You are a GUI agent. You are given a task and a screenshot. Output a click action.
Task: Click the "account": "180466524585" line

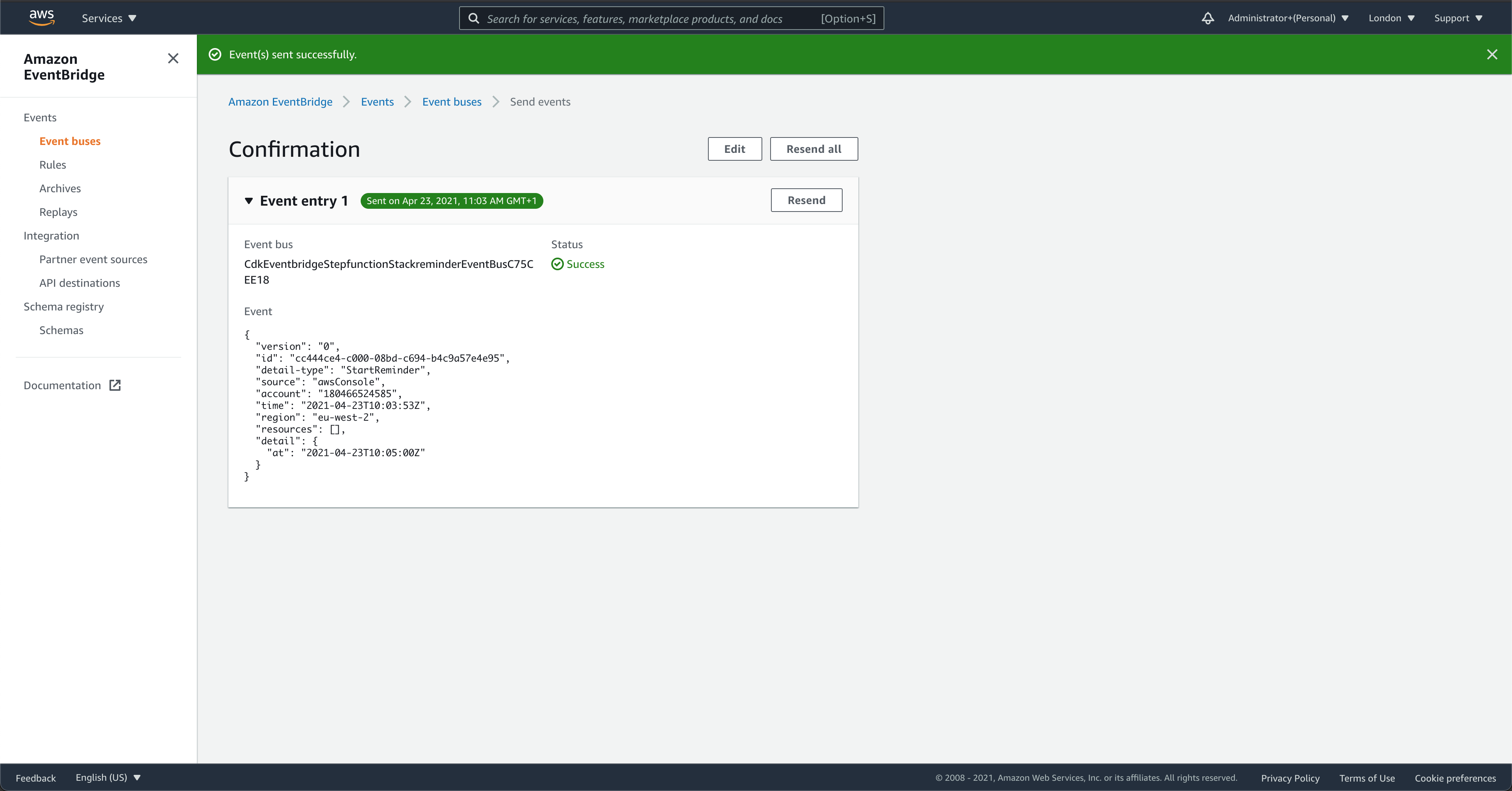pyautogui.click(x=329, y=394)
